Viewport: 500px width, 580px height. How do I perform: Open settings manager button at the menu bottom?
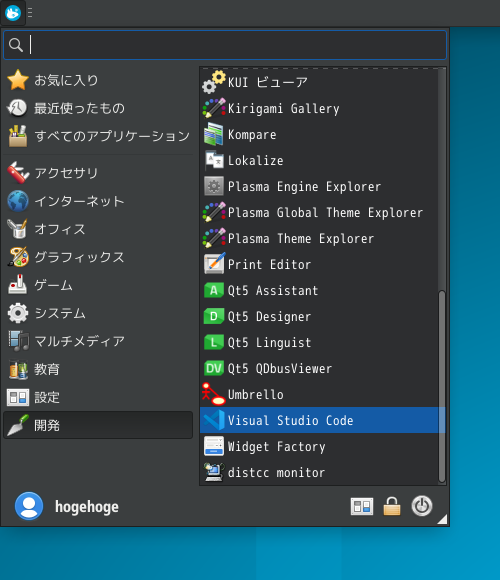pos(362,506)
